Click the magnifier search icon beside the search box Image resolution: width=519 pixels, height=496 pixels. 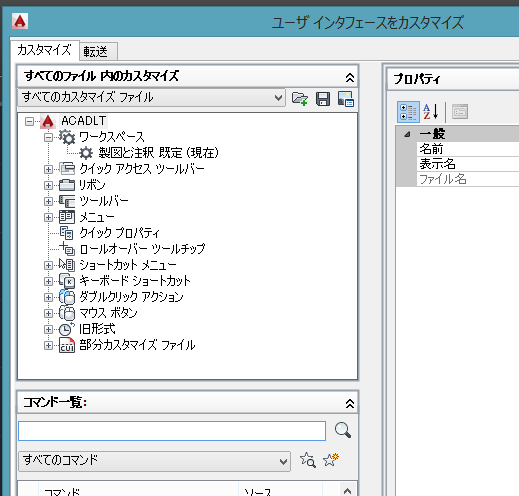click(x=343, y=430)
